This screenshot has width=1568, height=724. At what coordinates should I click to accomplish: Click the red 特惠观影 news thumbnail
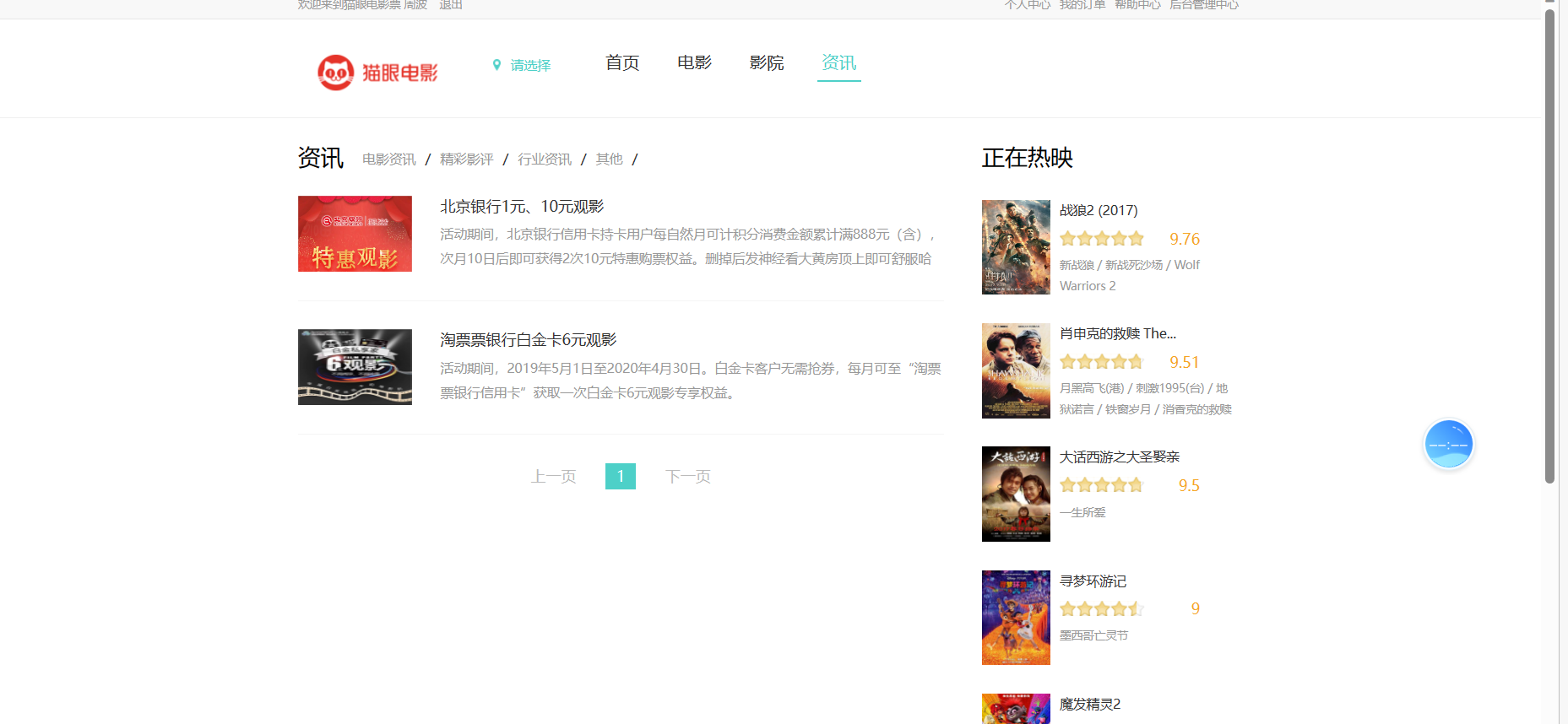355,234
